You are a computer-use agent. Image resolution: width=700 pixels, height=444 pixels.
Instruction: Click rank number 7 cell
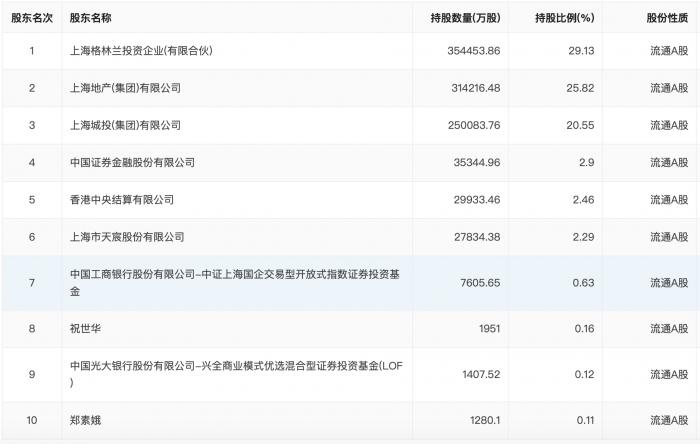(x=32, y=283)
